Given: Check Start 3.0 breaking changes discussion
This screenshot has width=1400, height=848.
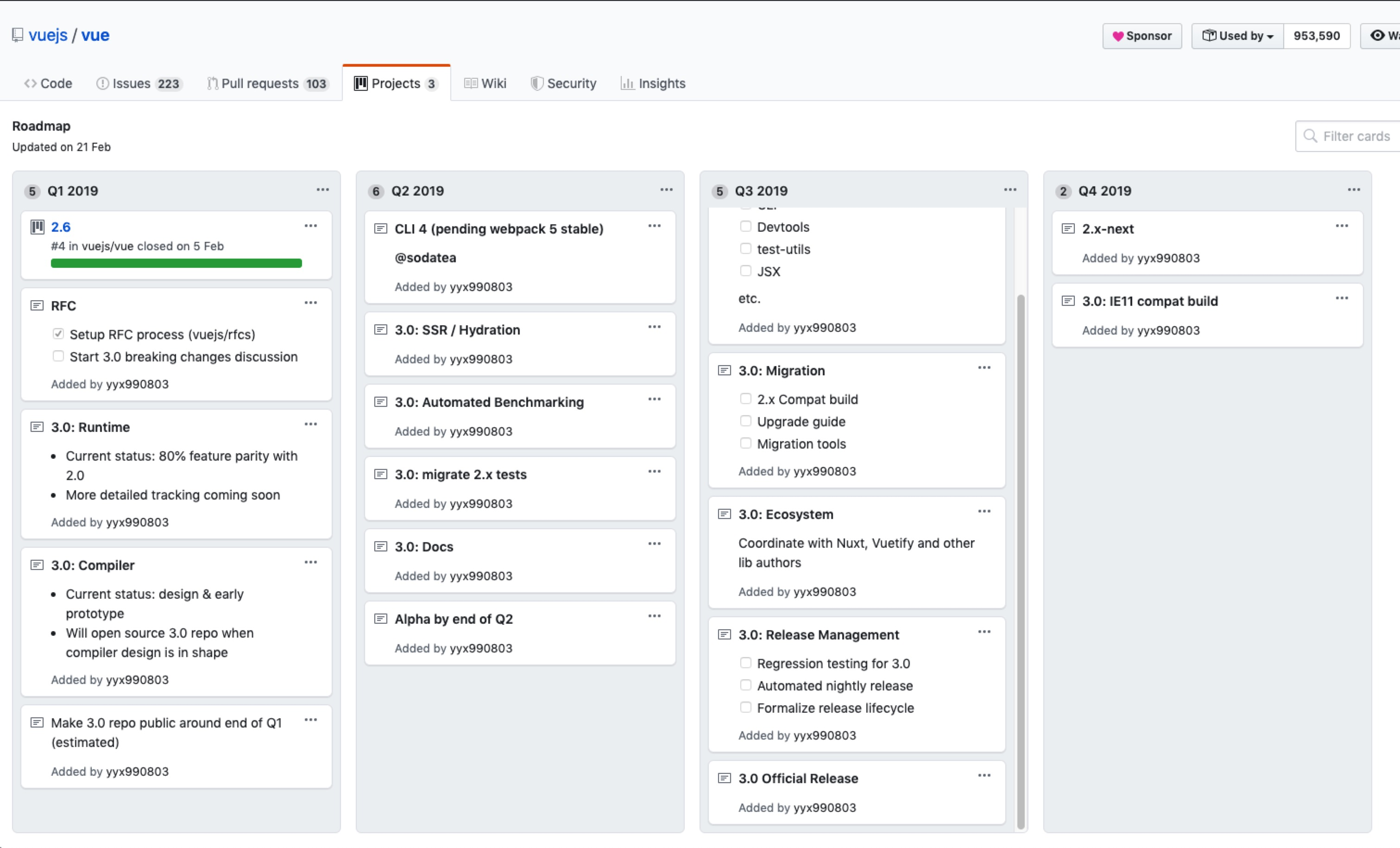Looking at the screenshot, I should coord(58,356).
